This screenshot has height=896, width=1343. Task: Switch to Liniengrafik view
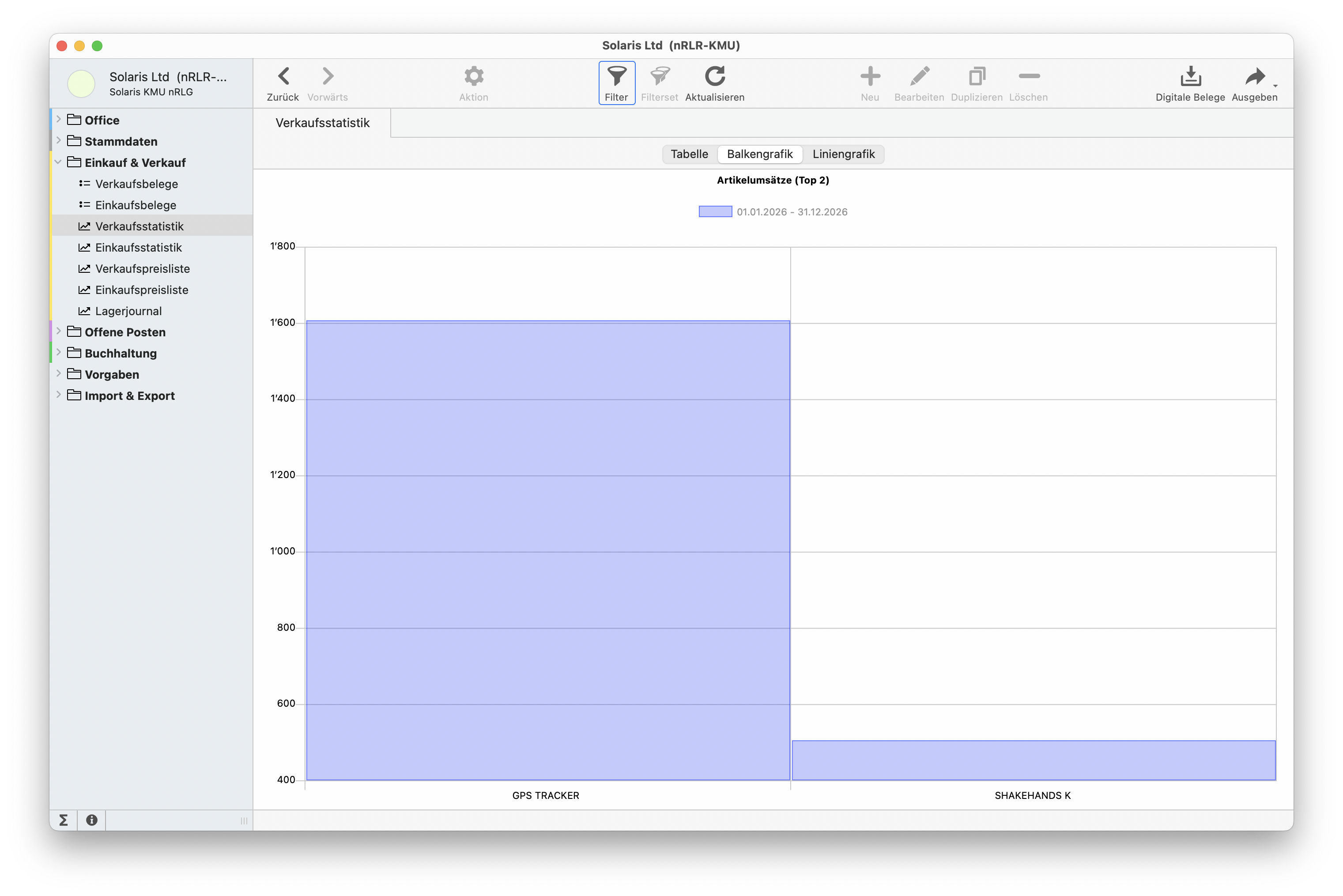[x=843, y=154]
